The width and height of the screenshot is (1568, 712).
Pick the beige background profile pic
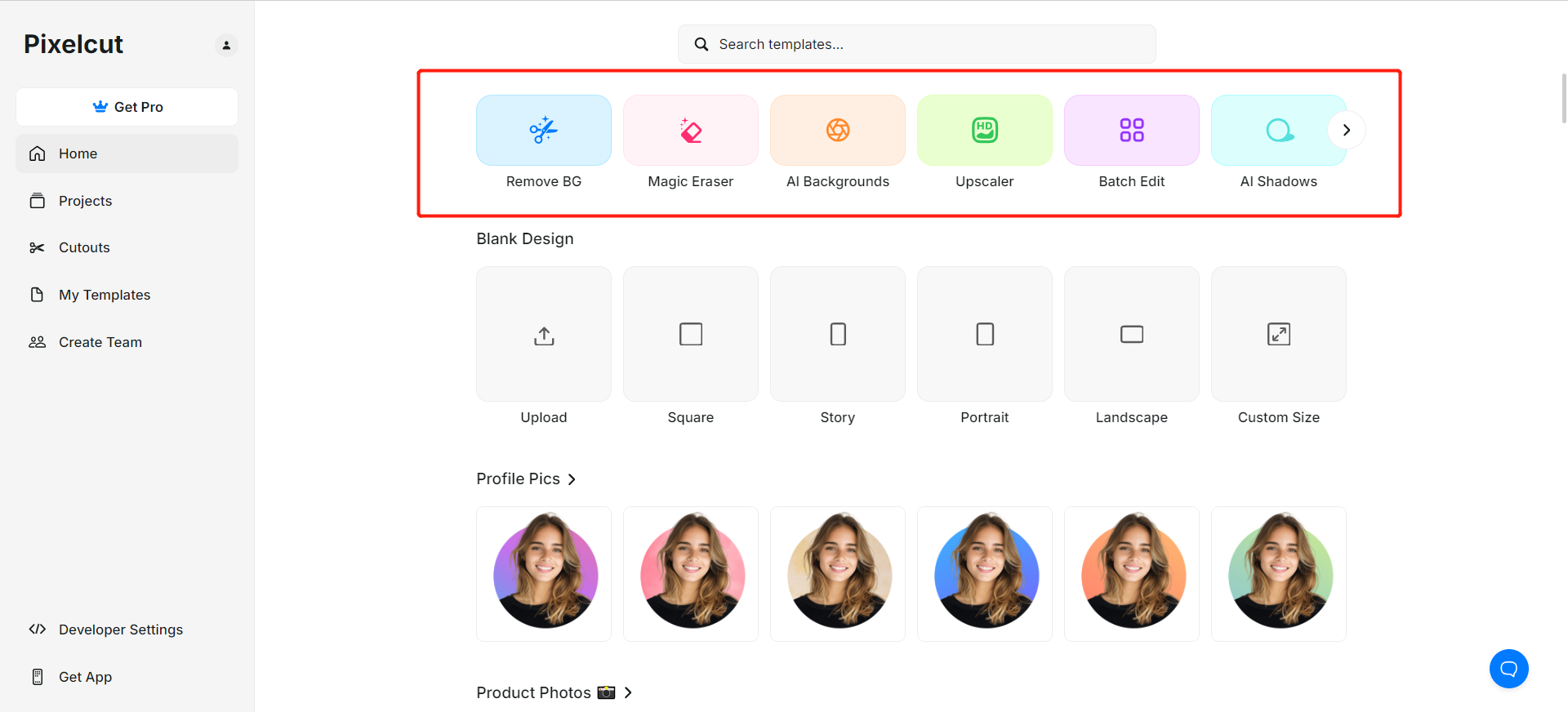point(838,574)
